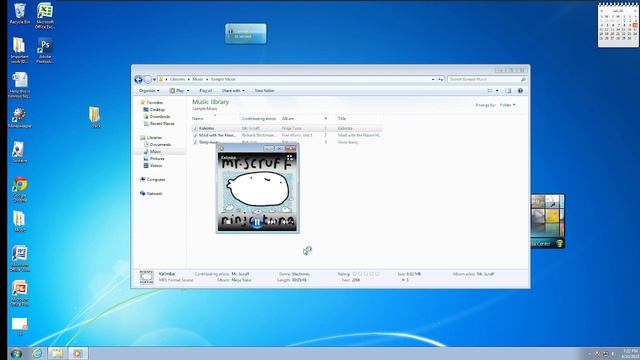Switch mini player to library view icon

(x=289, y=158)
